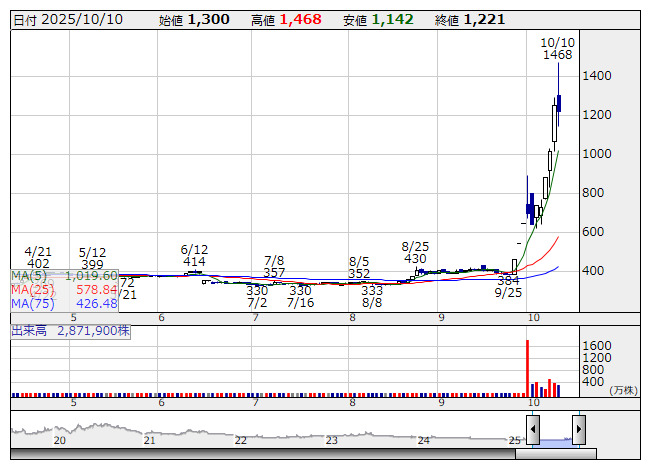Click the 6/12 414 price annotation
Screen dimensions: 653x470
click(x=194, y=255)
